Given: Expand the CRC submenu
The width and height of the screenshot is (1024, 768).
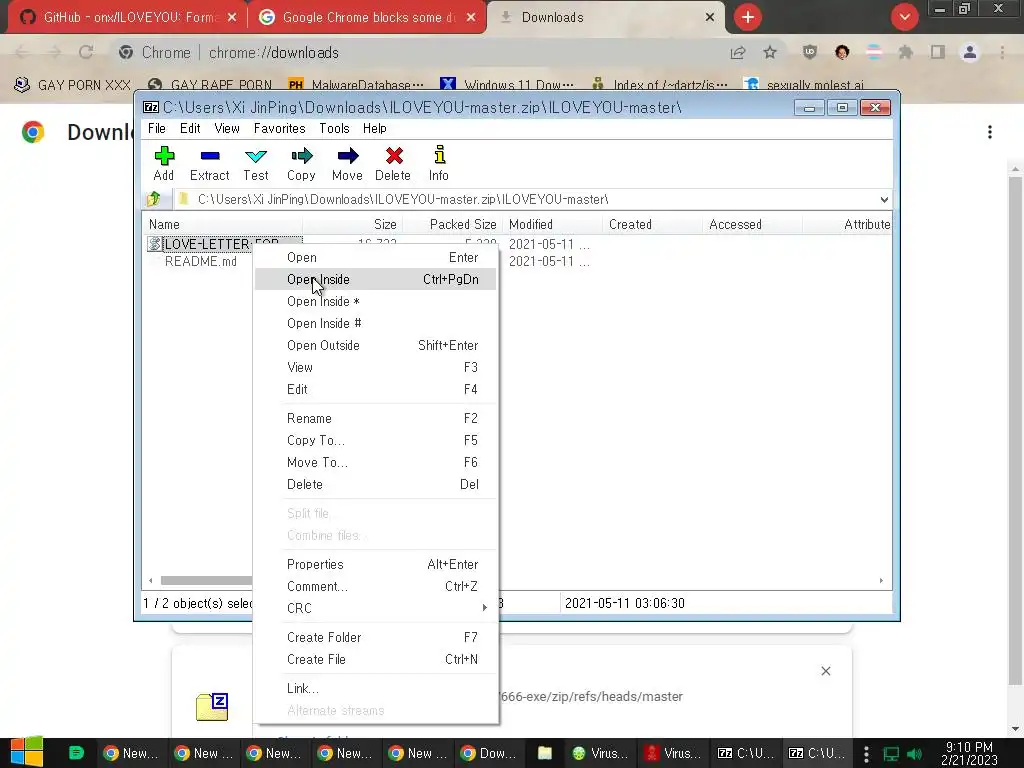Looking at the screenshot, I should click(376, 609).
